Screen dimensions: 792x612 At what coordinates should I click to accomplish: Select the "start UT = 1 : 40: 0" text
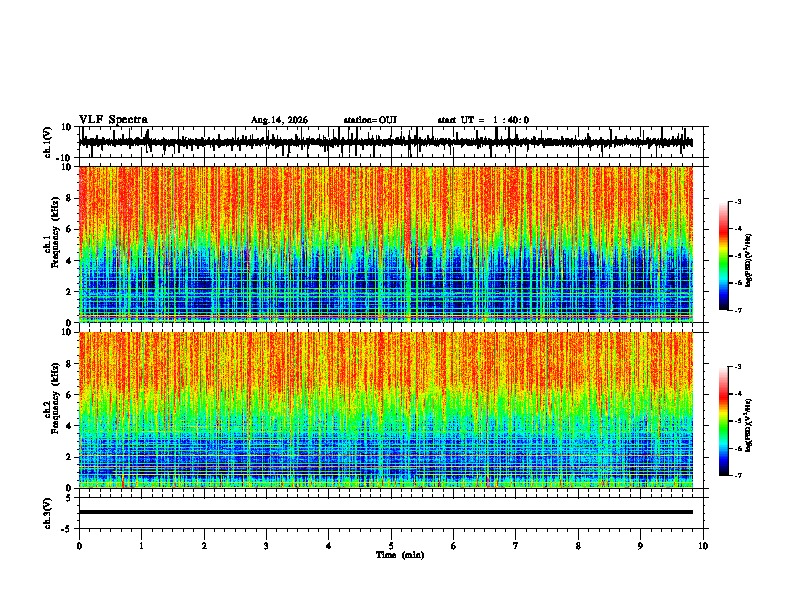click(x=483, y=120)
